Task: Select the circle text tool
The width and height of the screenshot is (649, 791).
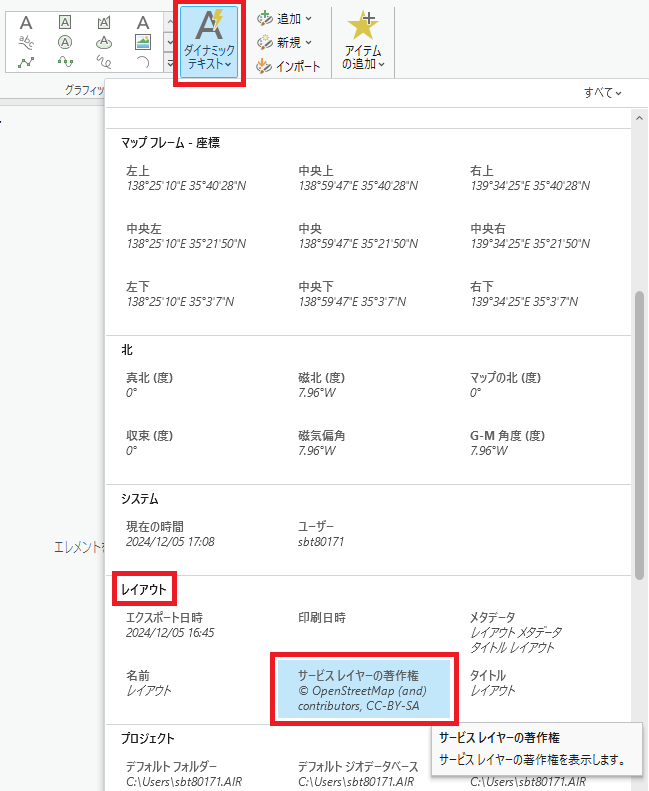Action: tap(65, 42)
